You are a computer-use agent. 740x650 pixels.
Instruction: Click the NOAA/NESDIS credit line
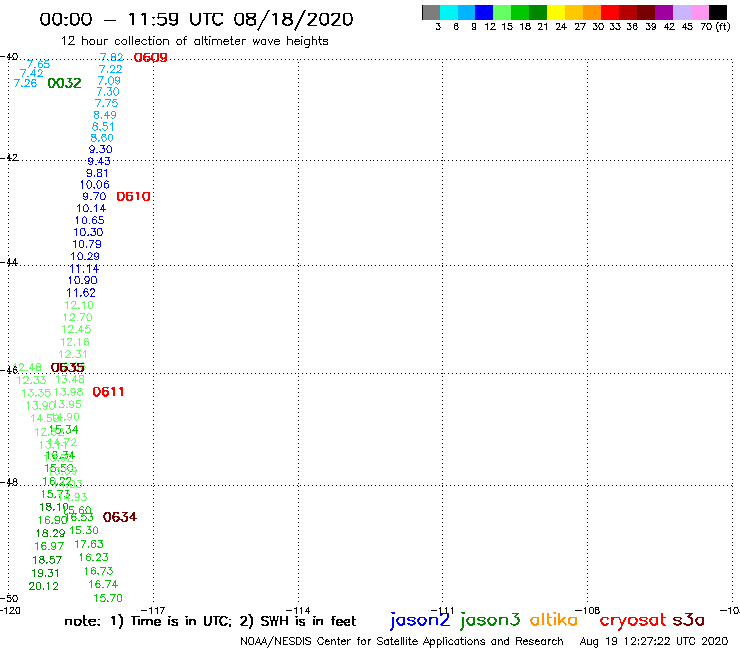tap(402, 641)
